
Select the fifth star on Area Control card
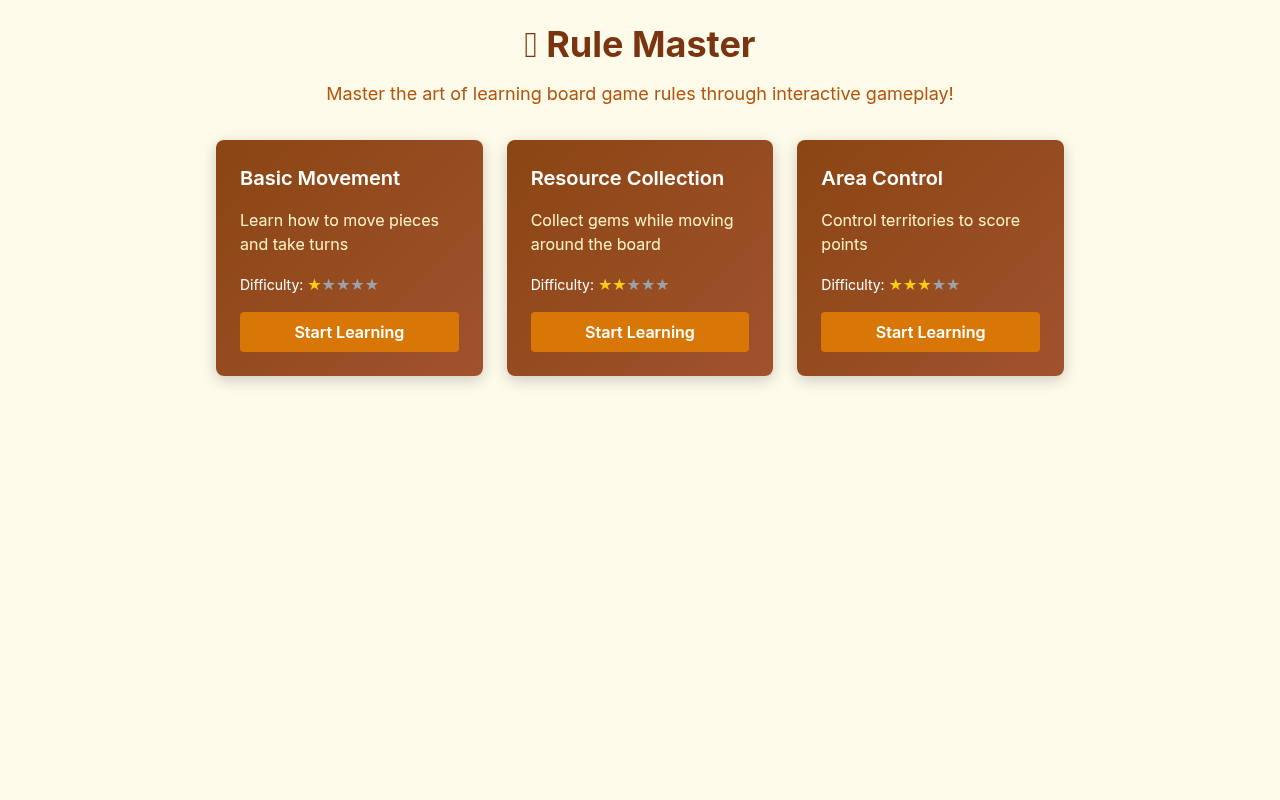954,284
